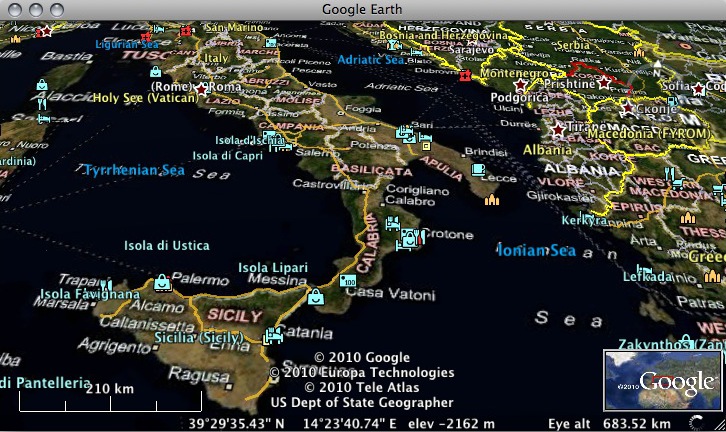Screen dimensions: 726x432
Task: Click the Bosnia and Herzegovina label
Action: tap(443, 35)
